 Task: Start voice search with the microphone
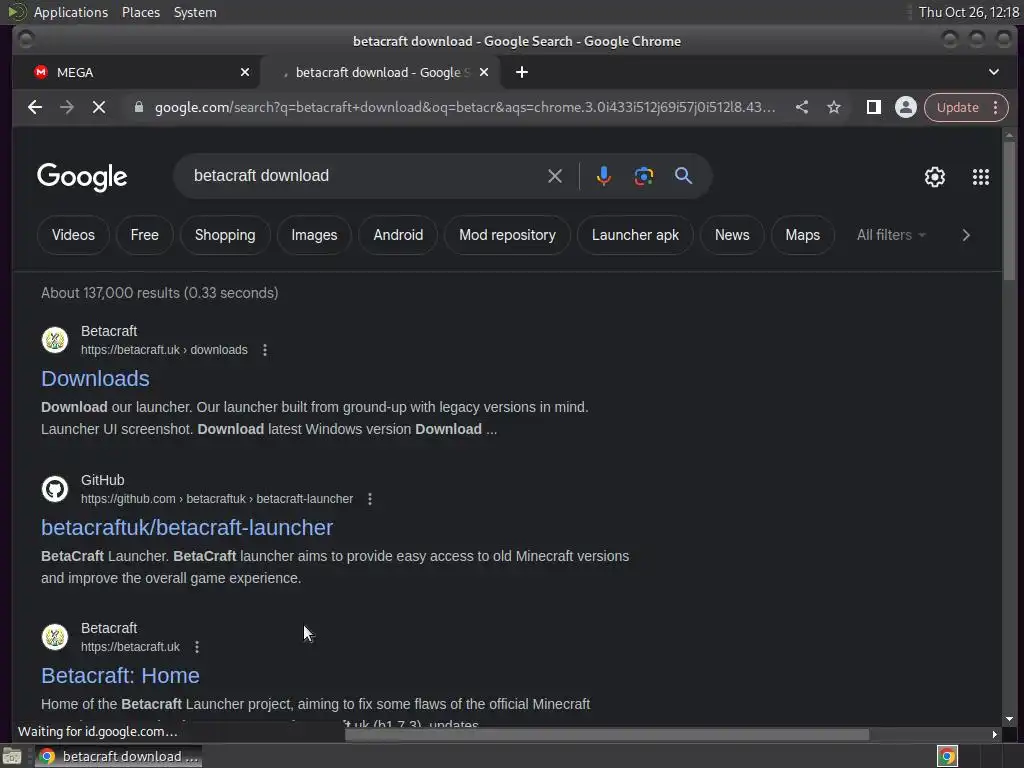click(x=603, y=176)
